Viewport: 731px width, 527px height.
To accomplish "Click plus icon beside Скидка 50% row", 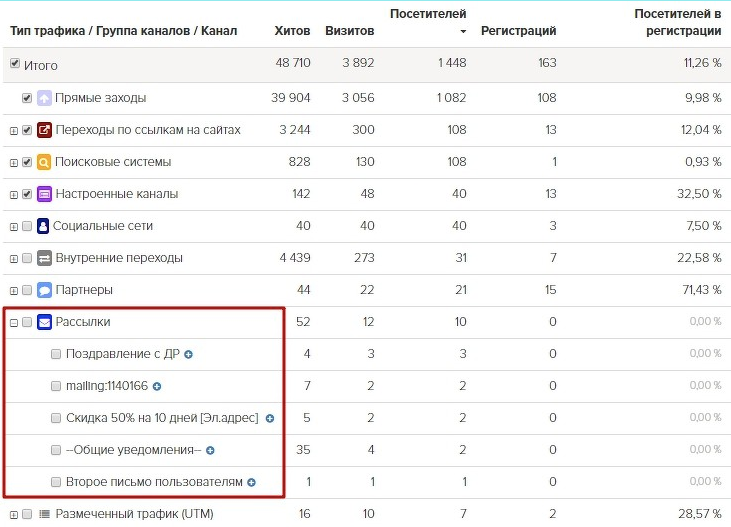I will [270, 418].
